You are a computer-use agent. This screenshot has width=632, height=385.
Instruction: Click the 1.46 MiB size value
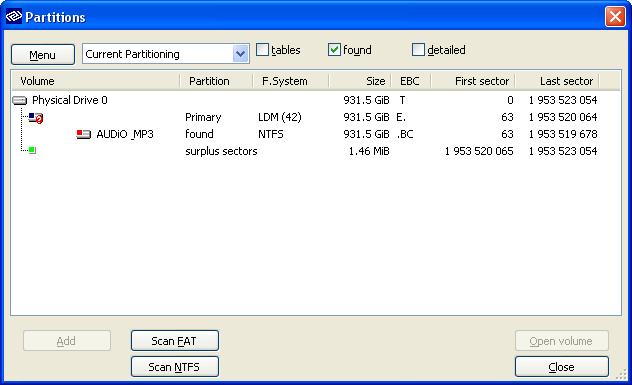pos(369,151)
